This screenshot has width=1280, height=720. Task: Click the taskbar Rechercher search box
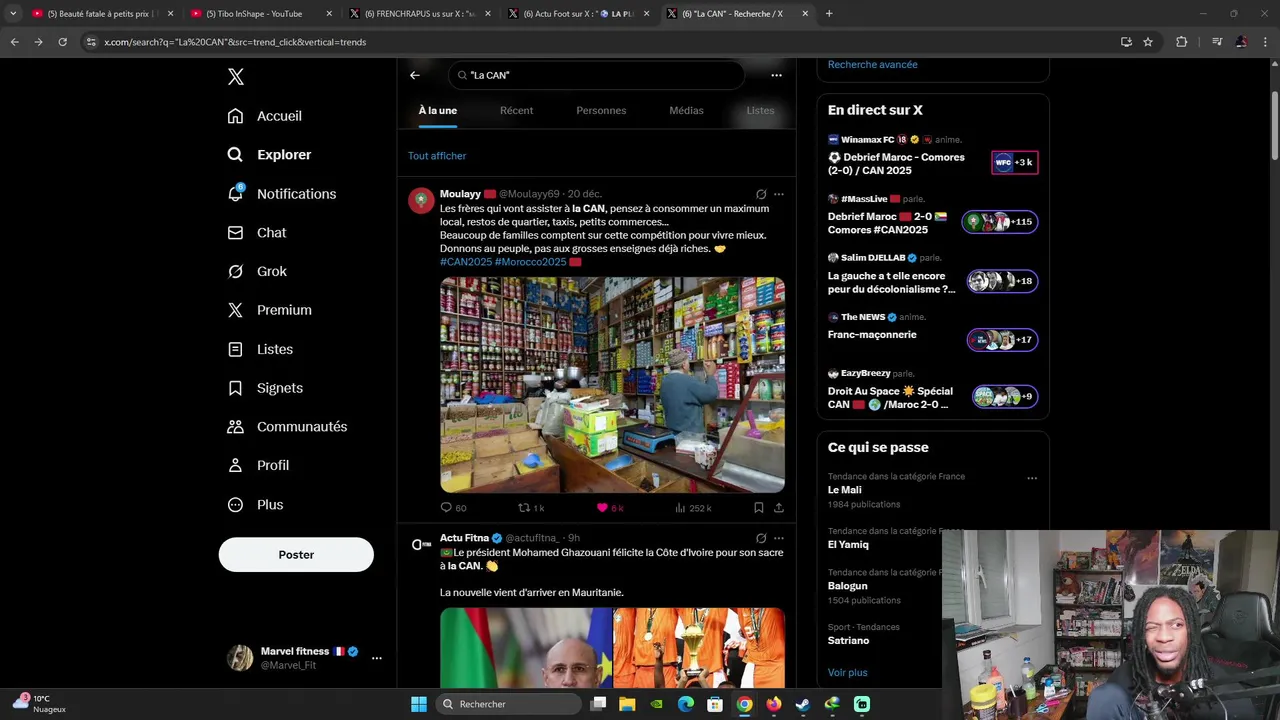509,704
